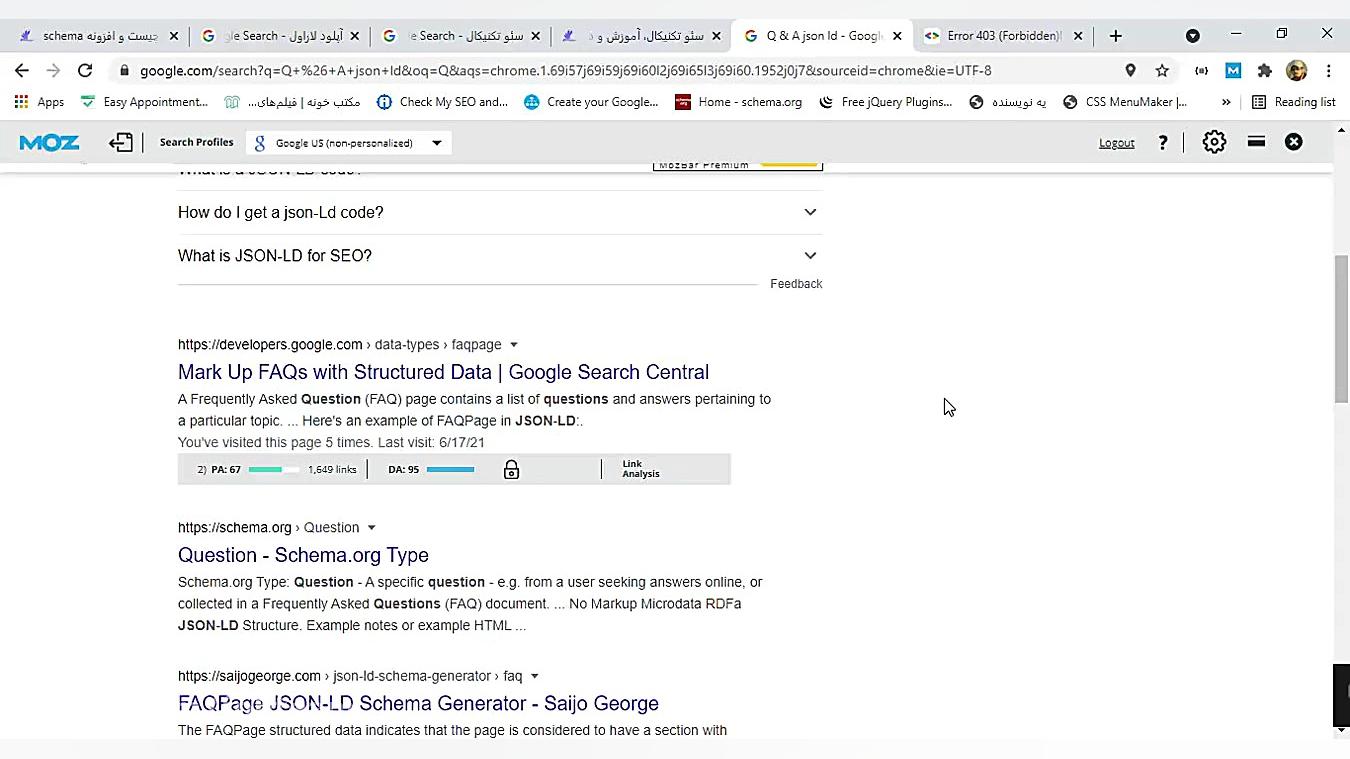The width and height of the screenshot is (1350, 759).
Task: Click the MozBar page analysis icon
Action: tap(121, 142)
